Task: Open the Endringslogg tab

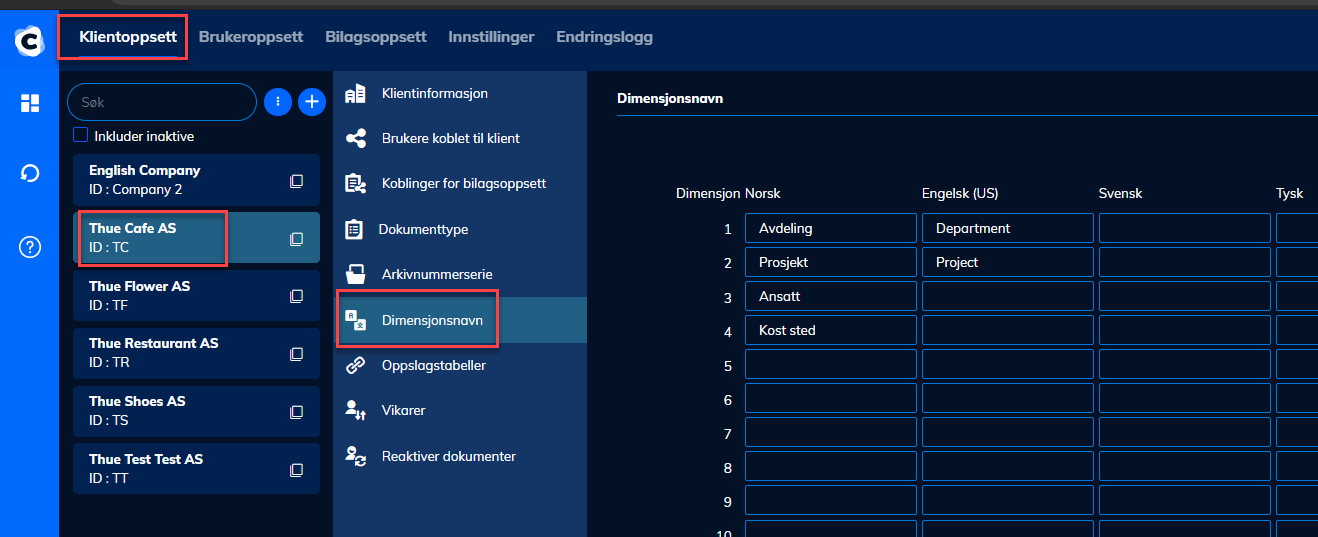Action: point(604,37)
